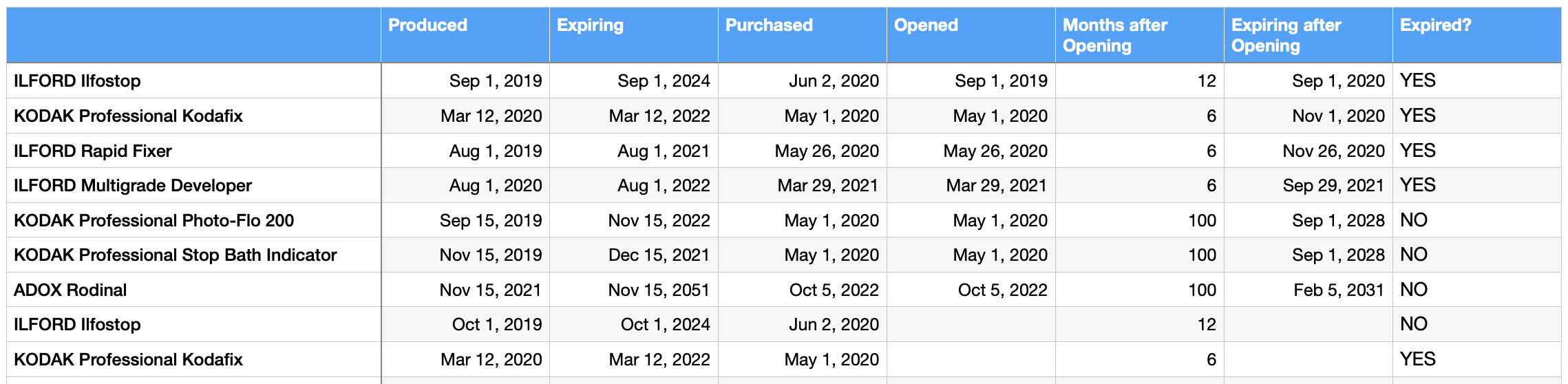1568x384 pixels.
Task: Select the "Opened" column header
Action: [x=926, y=25]
